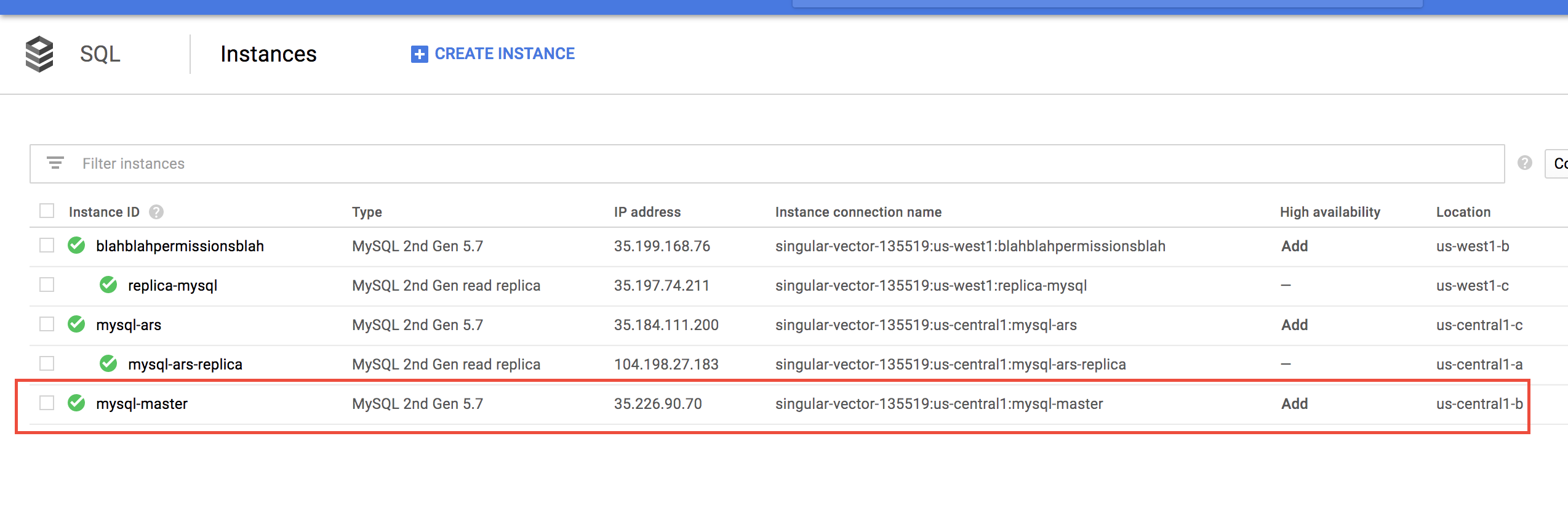1568x505 pixels.
Task: Click green status check for blahblahpermissionsblah
Action: tap(76, 246)
